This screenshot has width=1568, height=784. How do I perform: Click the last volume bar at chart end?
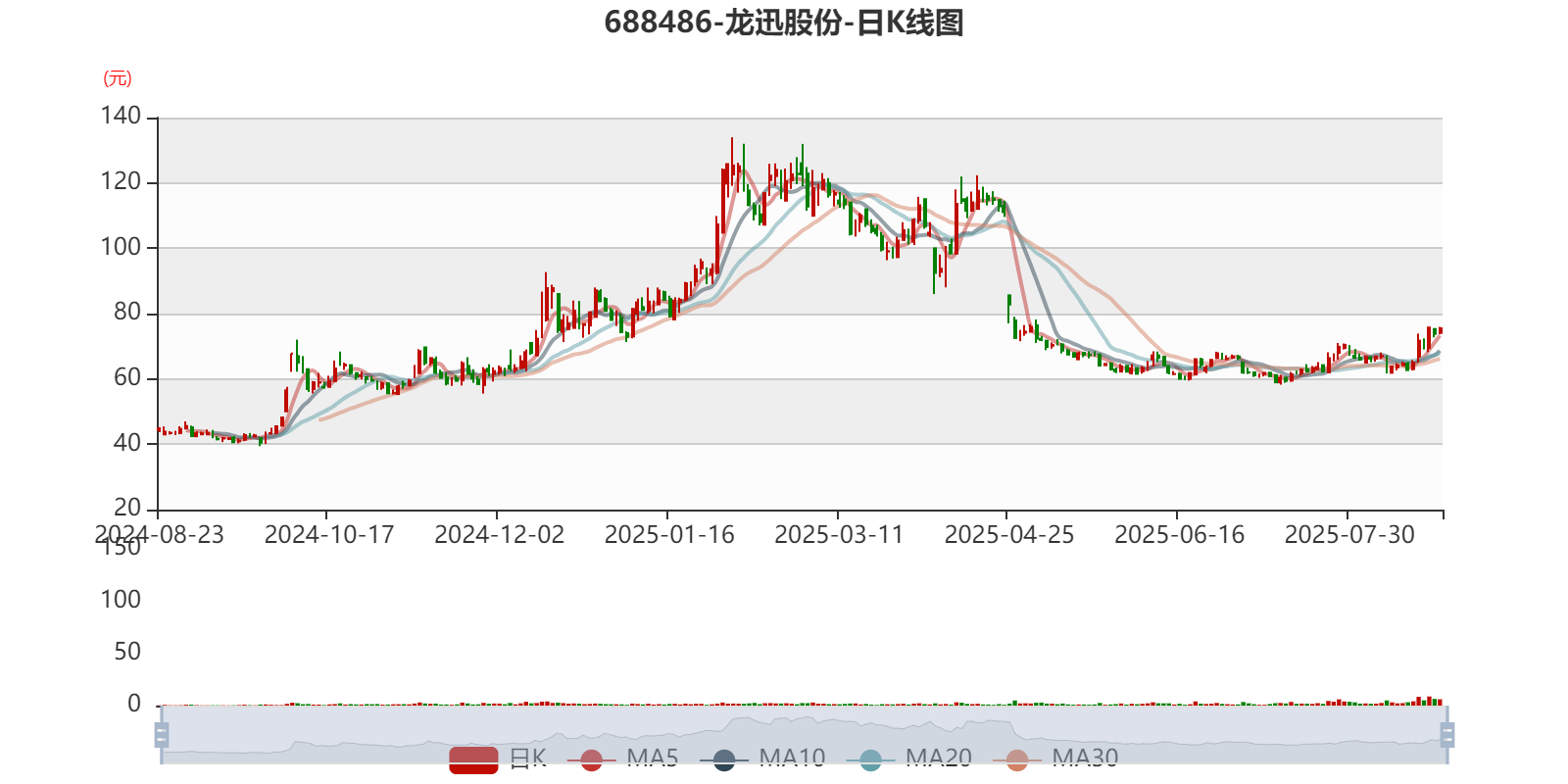point(1440,702)
